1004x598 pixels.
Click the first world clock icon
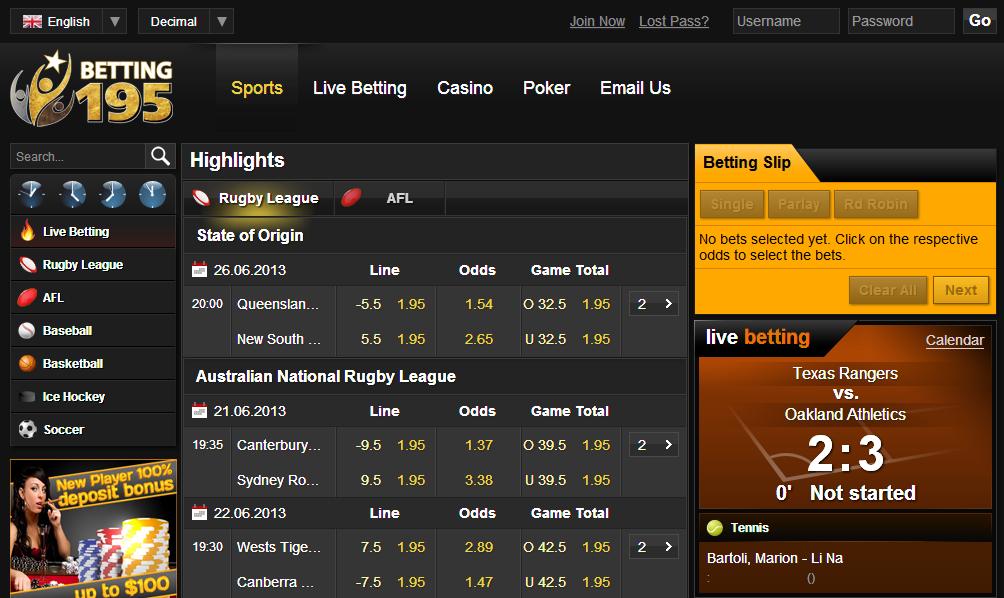coord(31,194)
